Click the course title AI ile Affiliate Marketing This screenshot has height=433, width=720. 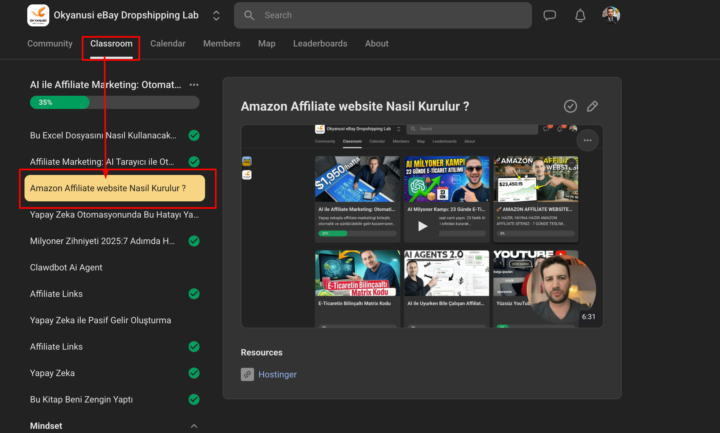pyautogui.click(x=105, y=84)
